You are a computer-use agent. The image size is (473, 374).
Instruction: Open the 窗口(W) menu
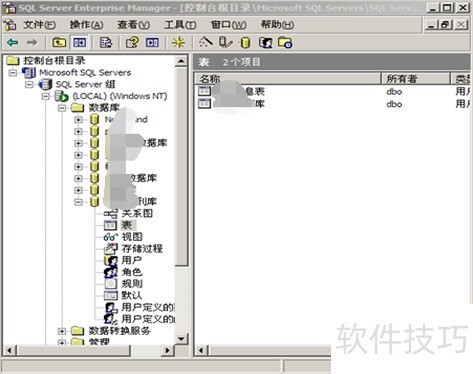click(229, 24)
